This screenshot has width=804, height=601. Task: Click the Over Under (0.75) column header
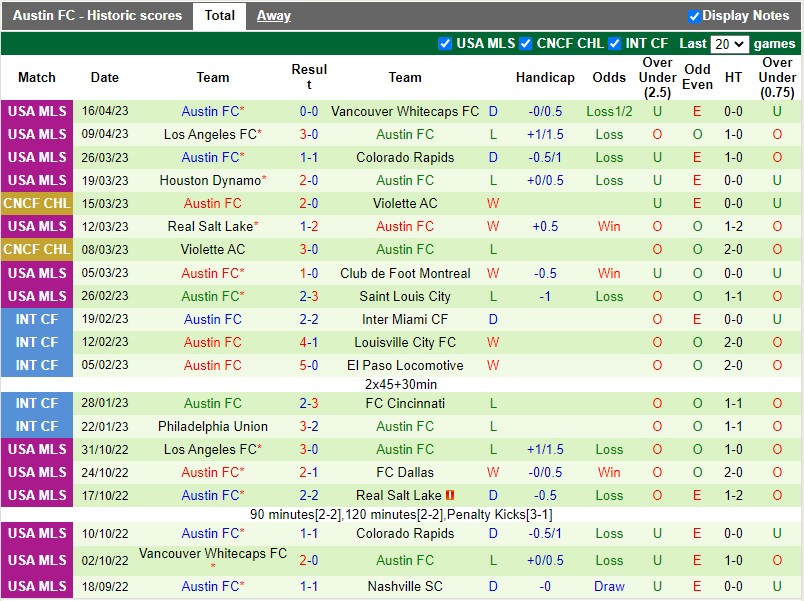point(777,77)
